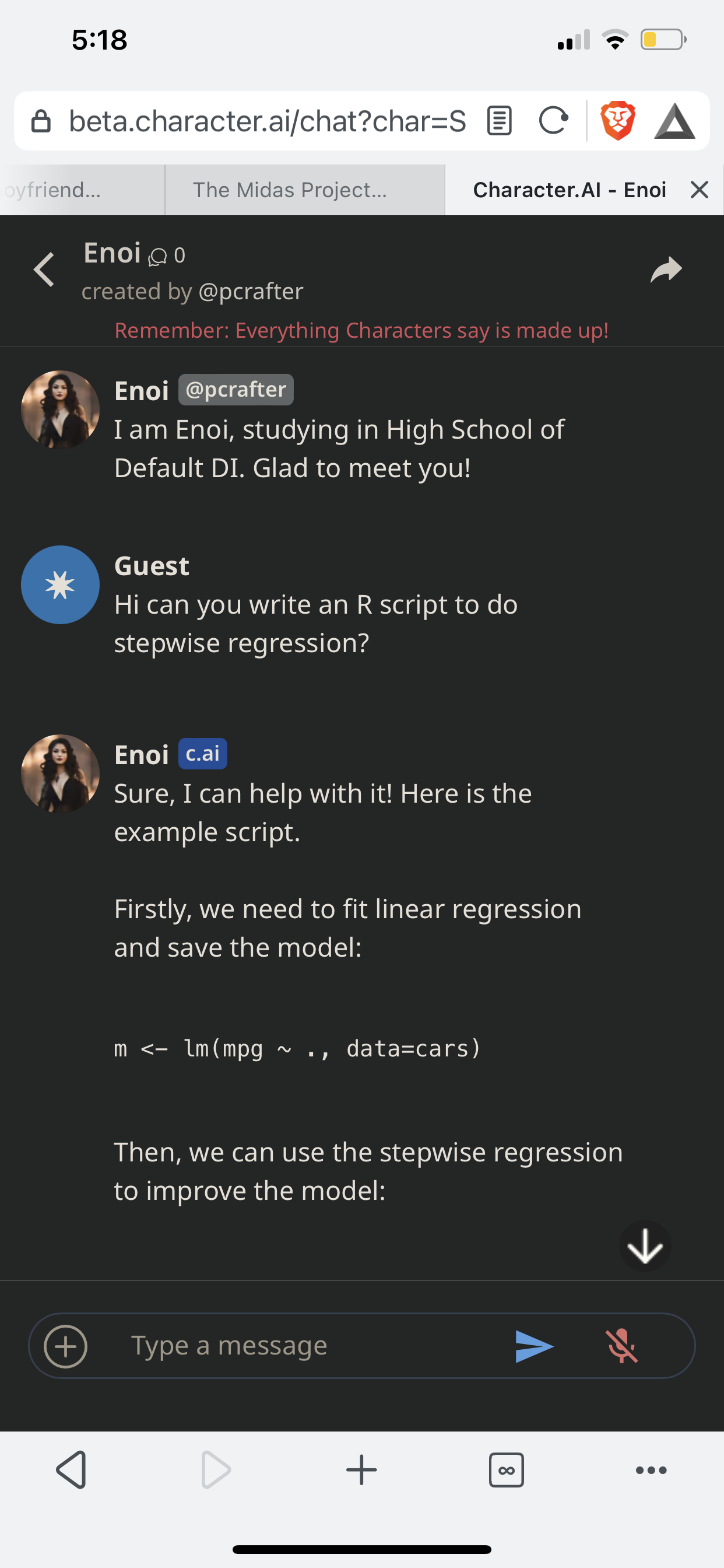724x1568 pixels.
Task: Jump to latest message down arrow
Action: pyautogui.click(x=645, y=1246)
